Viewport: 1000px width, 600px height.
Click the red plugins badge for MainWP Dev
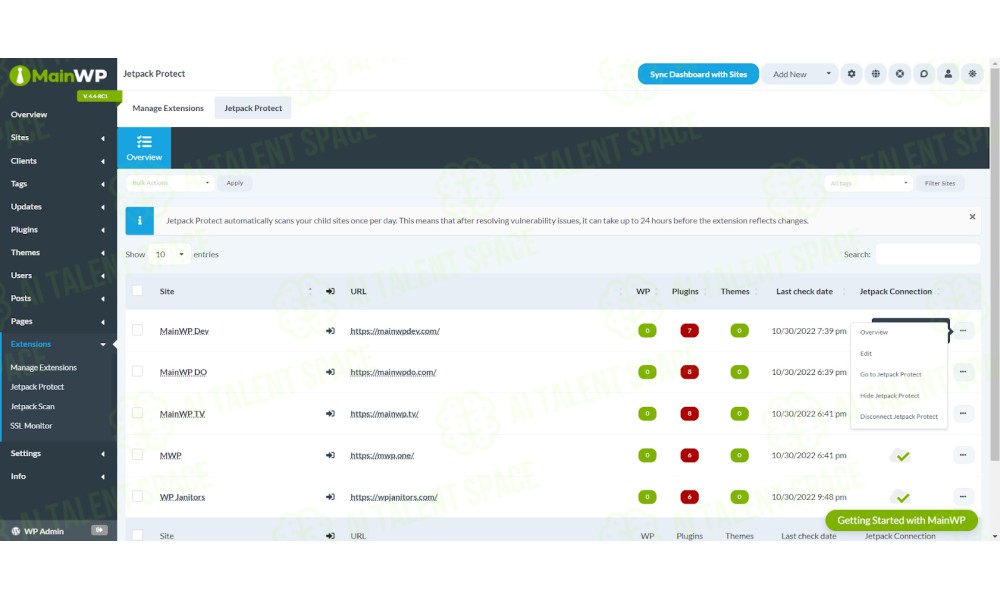coord(689,331)
